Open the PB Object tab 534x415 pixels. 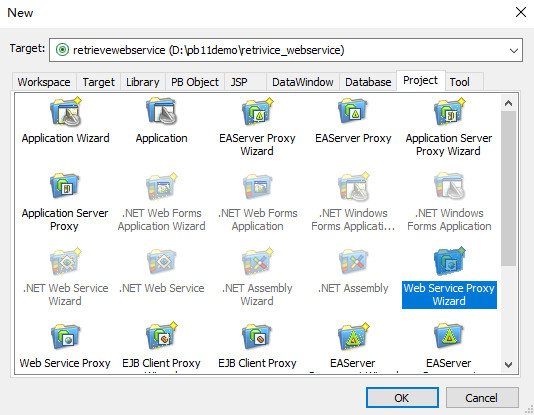click(x=195, y=82)
